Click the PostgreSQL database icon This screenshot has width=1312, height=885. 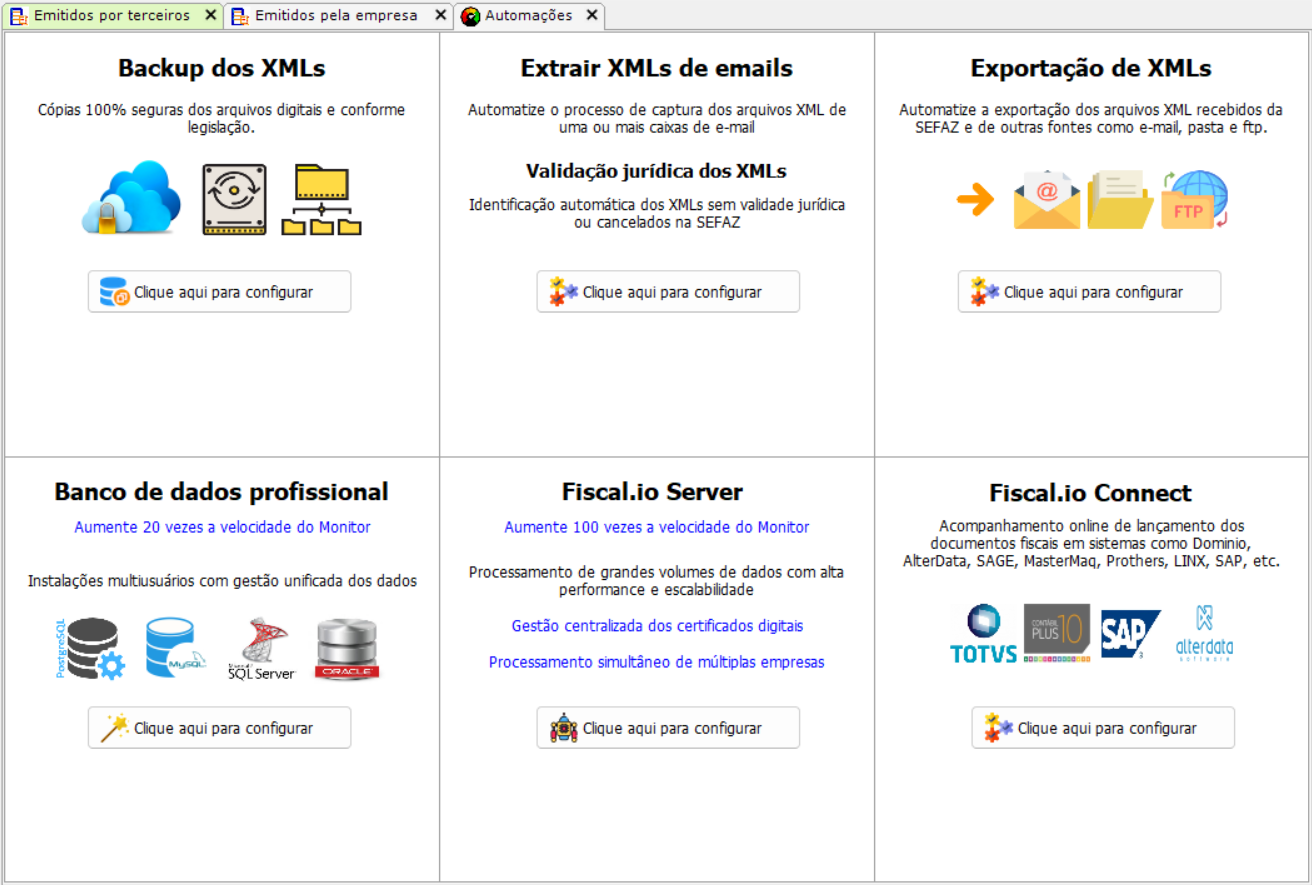[90, 649]
